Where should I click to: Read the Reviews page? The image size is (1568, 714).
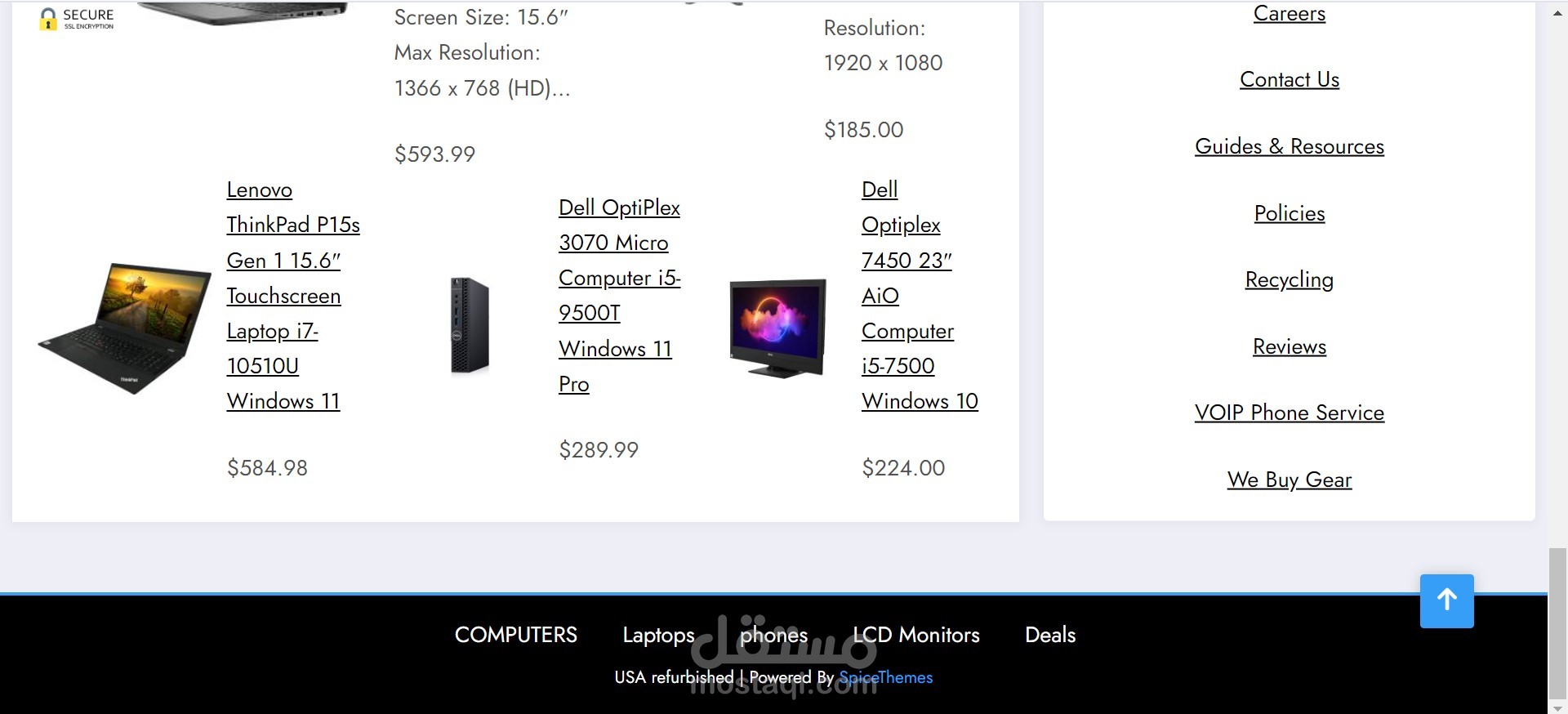[1290, 346]
